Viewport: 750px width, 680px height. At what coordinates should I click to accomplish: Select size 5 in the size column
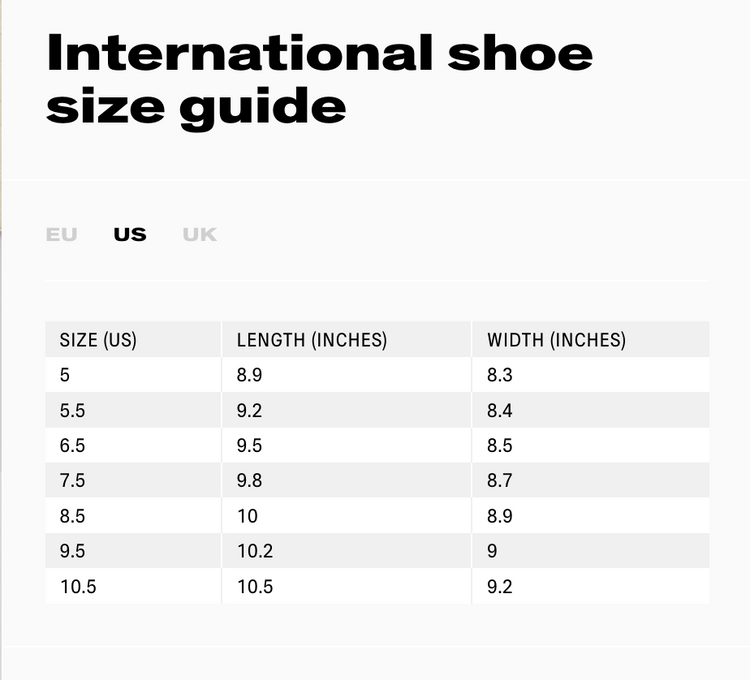pos(65,375)
